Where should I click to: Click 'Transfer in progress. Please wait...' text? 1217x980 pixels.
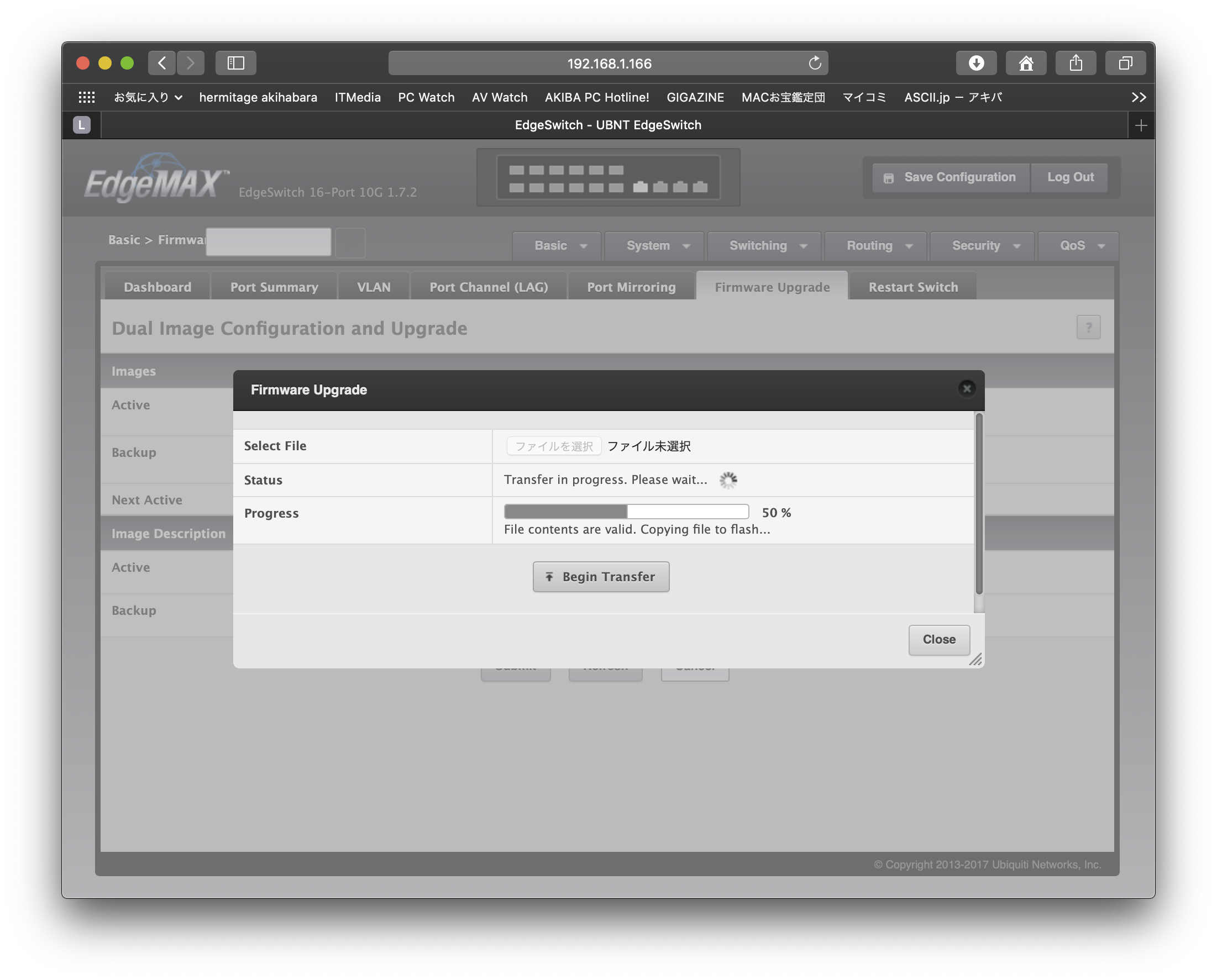point(605,480)
